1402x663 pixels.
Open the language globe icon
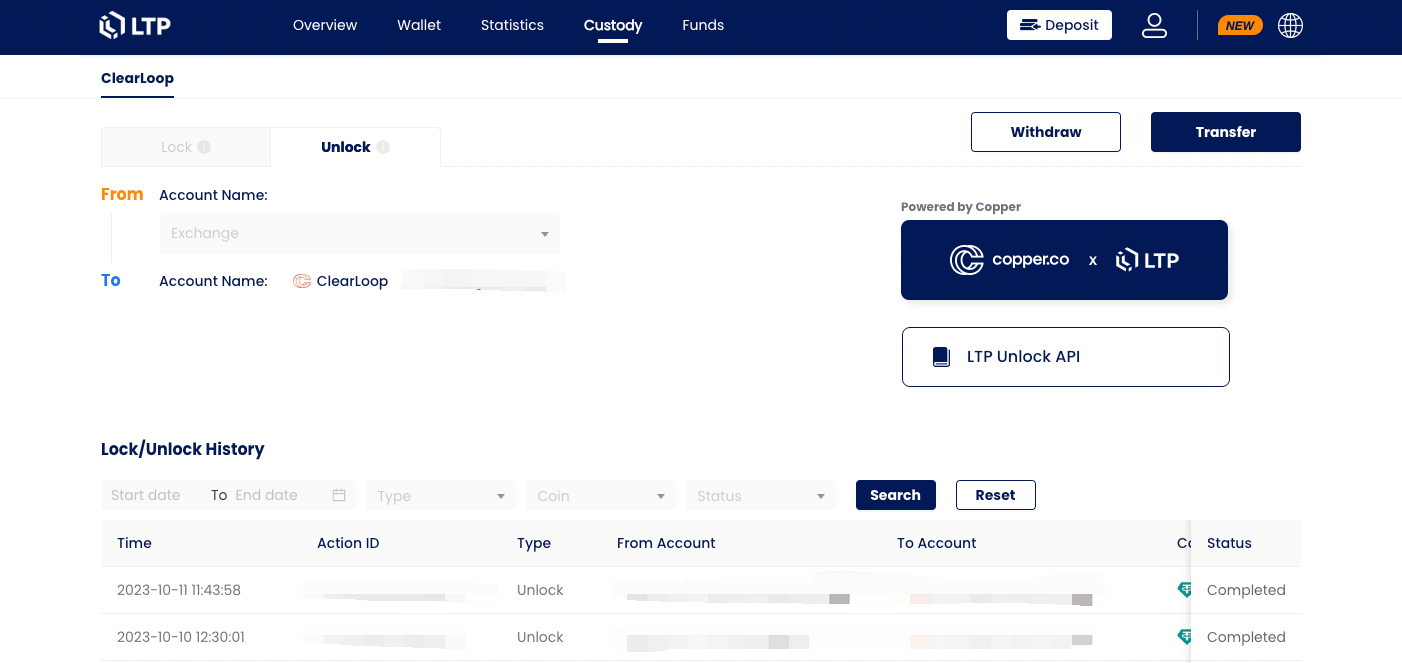1290,25
